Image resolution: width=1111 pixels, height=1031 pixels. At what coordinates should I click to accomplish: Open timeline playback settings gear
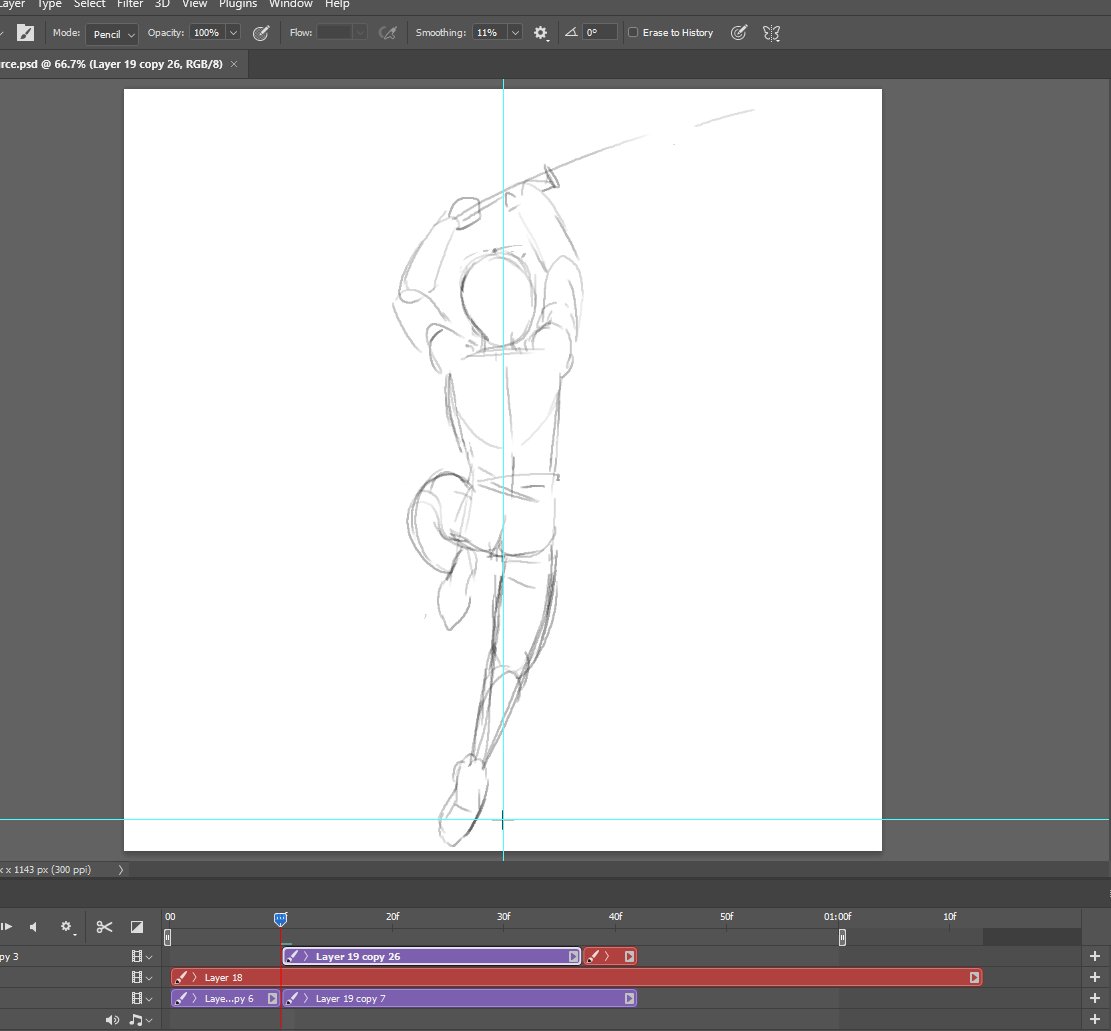click(67, 927)
